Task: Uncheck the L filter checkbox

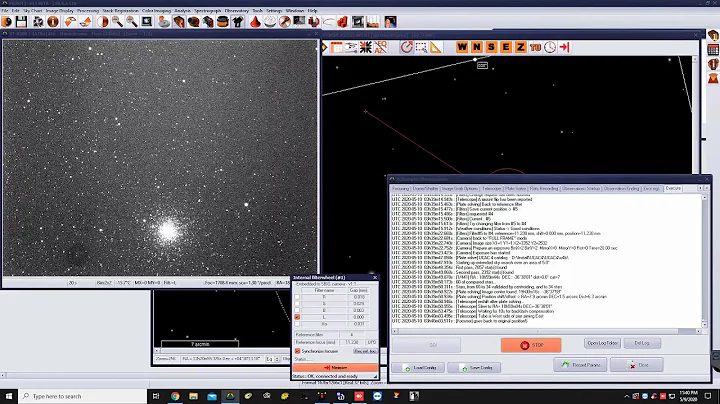Action: tap(297, 317)
